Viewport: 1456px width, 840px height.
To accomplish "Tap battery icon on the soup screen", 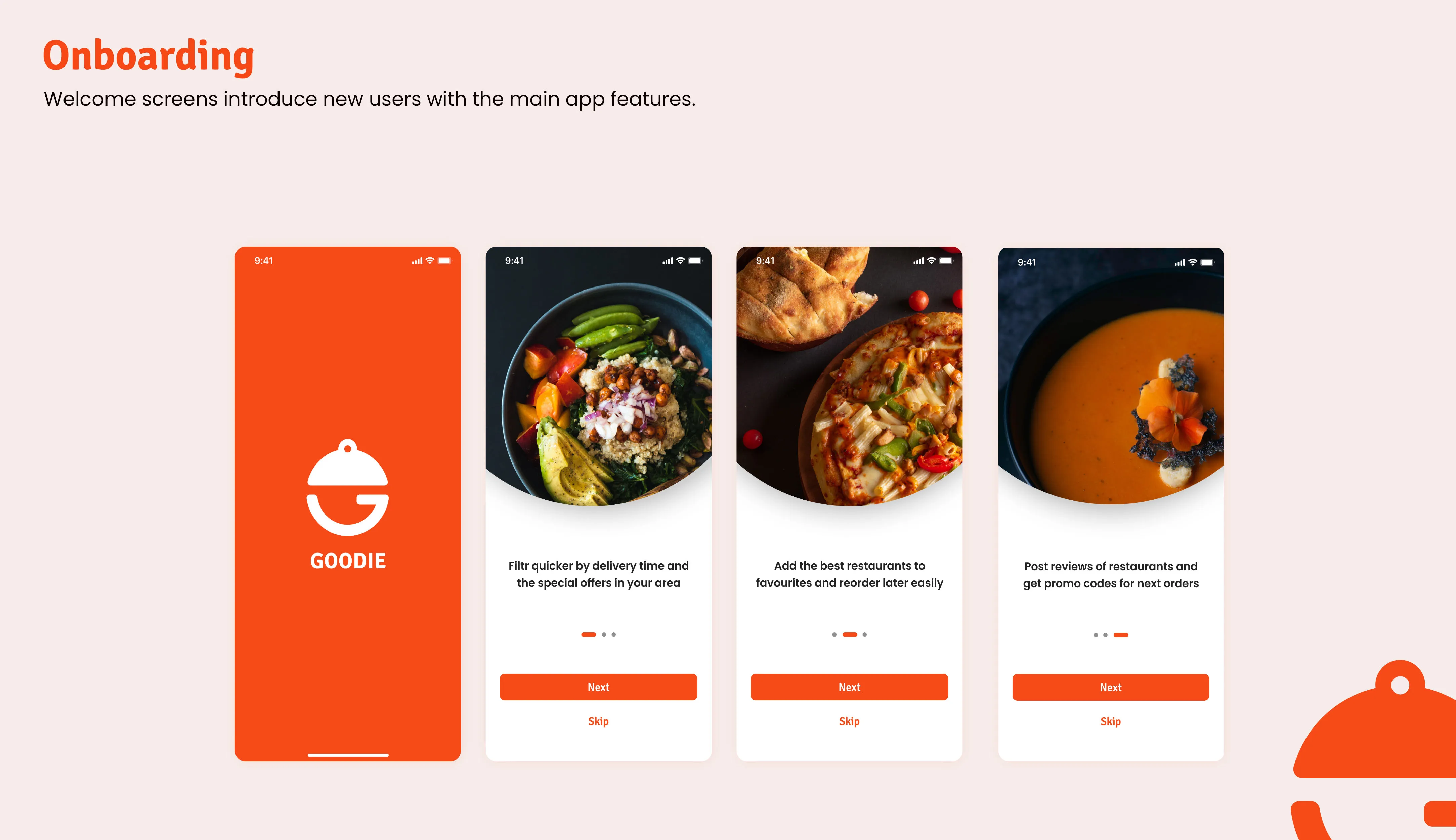I will pyautogui.click(x=1207, y=263).
